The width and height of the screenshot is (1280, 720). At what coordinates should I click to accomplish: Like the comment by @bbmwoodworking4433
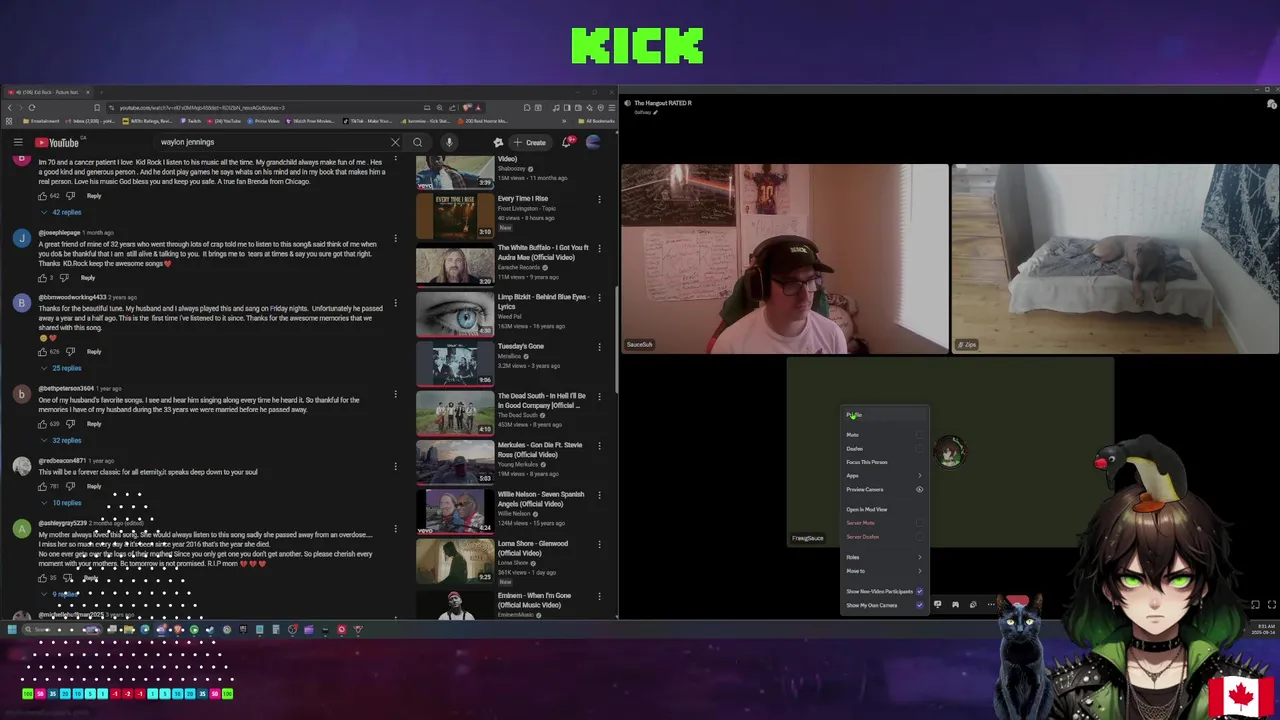(43, 352)
